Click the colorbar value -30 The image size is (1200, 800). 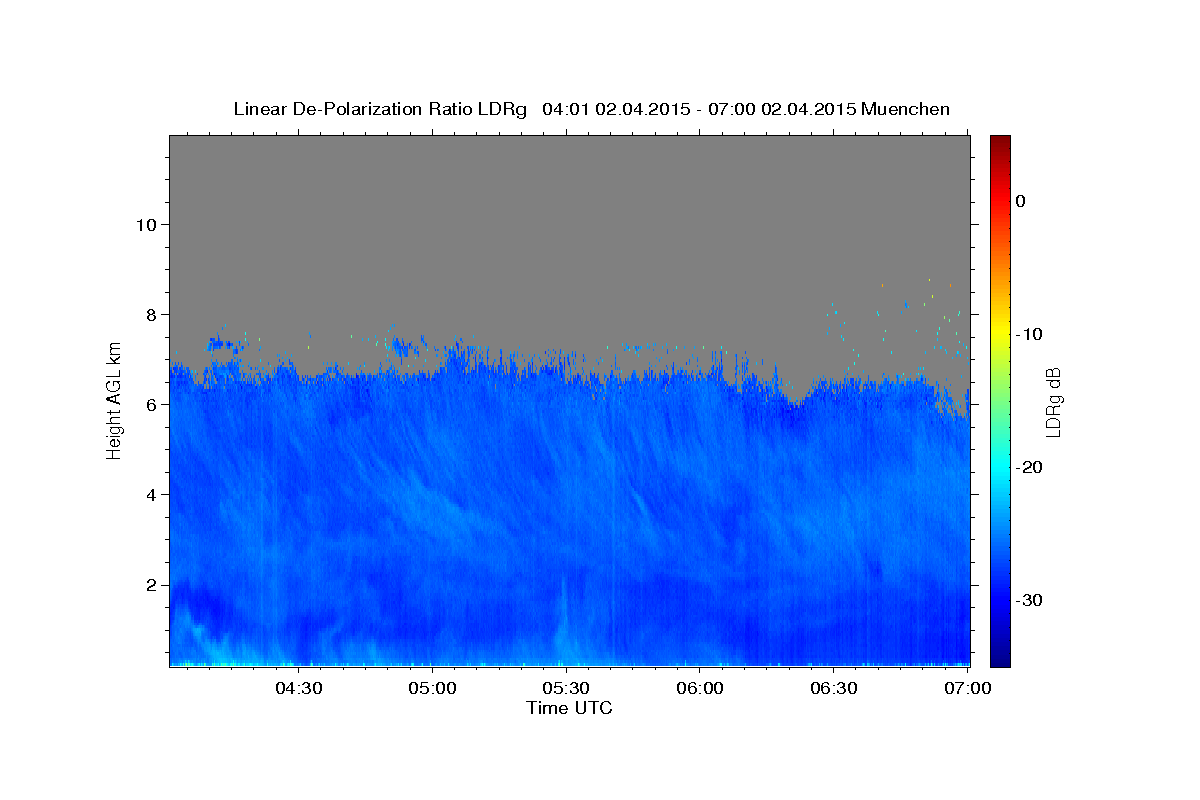1029,600
